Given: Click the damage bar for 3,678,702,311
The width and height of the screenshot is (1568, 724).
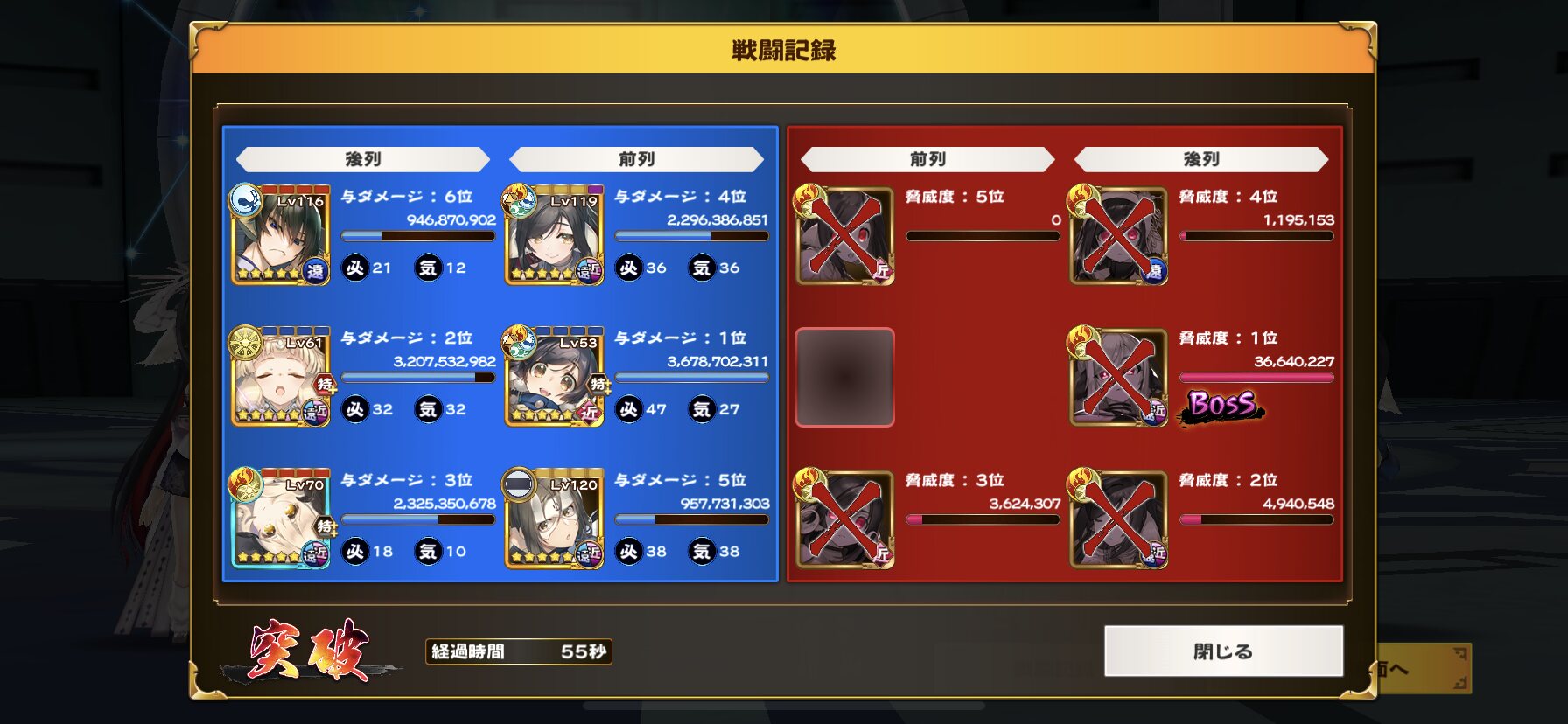Looking at the screenshot, I should click(x=691, y=378).
